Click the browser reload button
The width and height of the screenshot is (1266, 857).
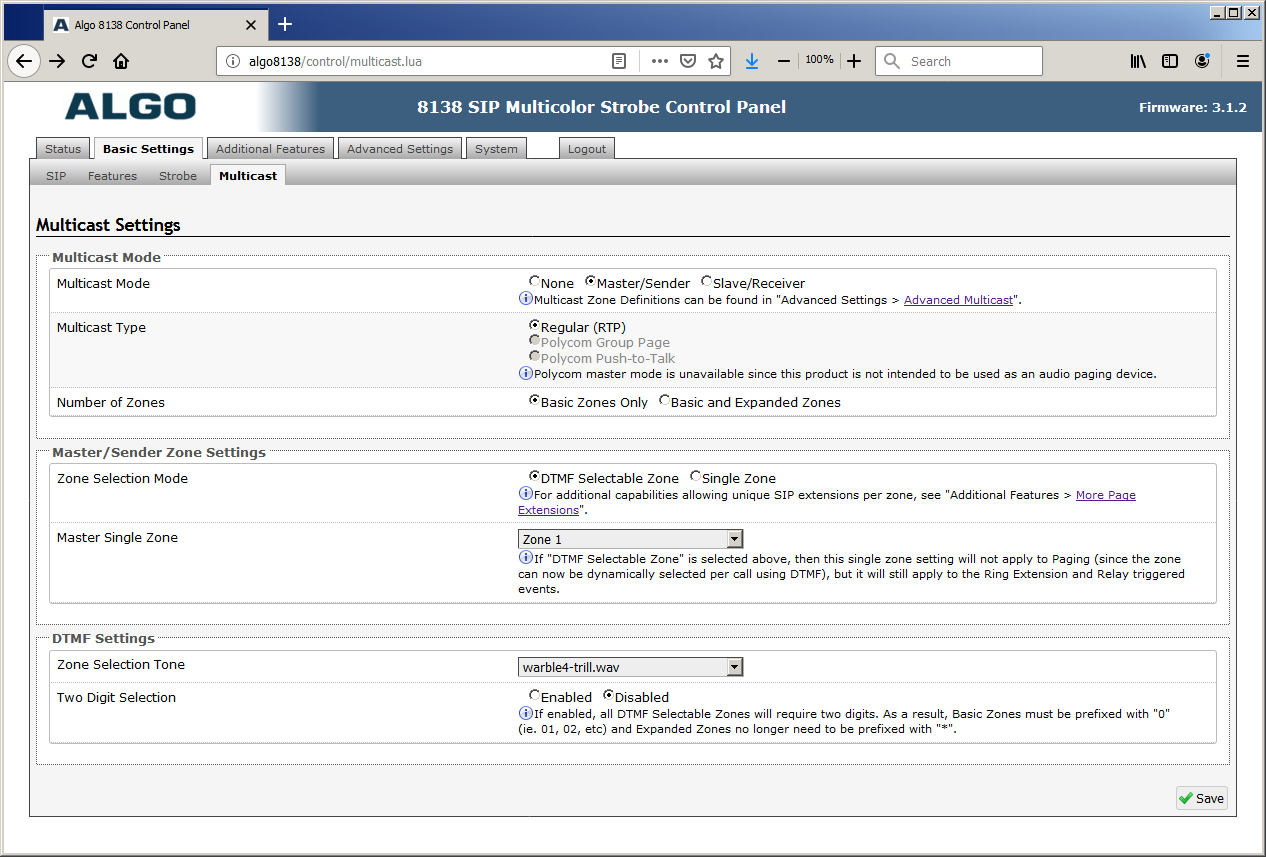tap(89, 61)
